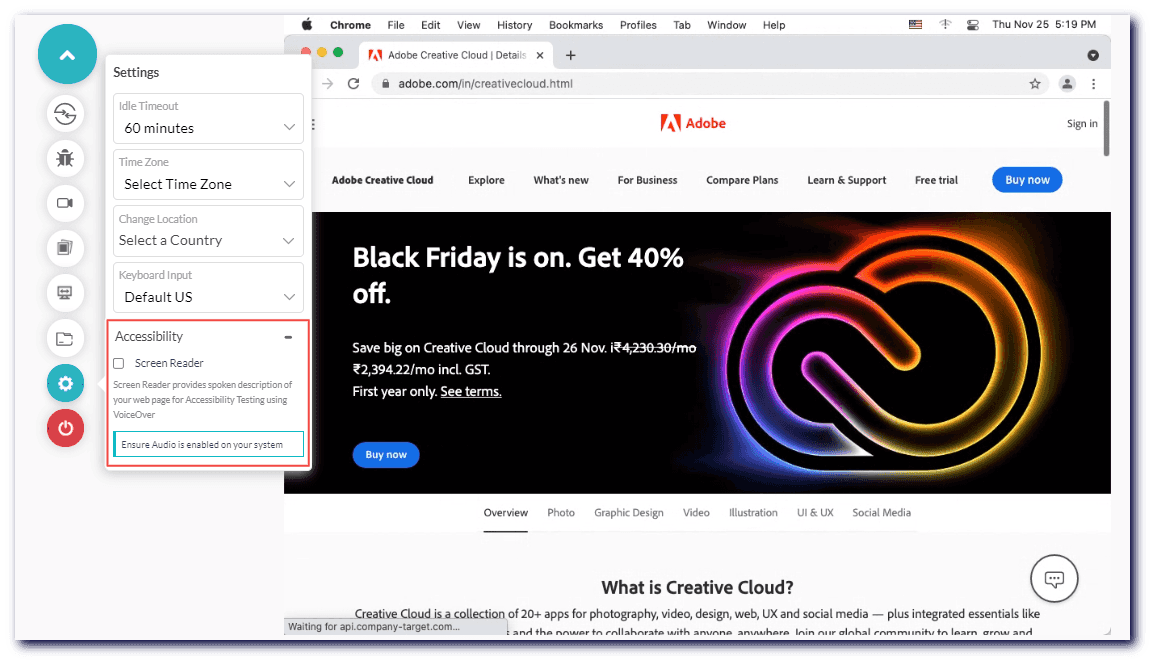The height and width of the screenshot is (665, 1155).
Task: Click the clock showing Thu Nov 25
Action: [1044, 24]
